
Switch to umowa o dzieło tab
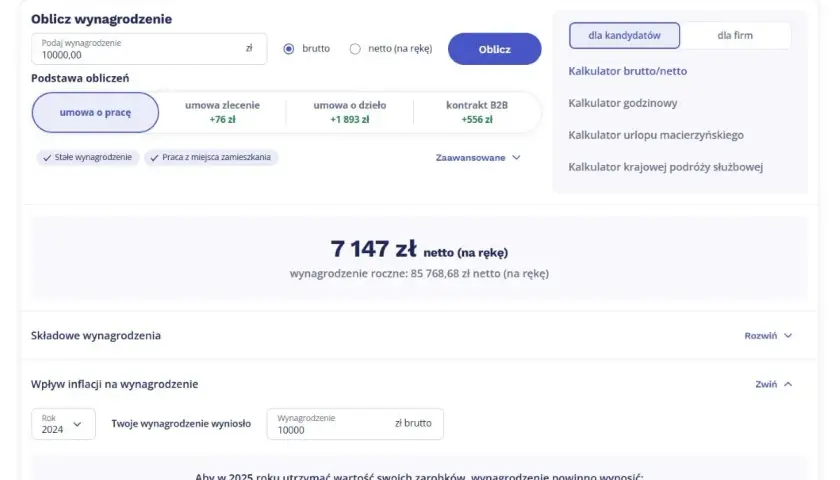pyautogui.click(x=350, y=112)
